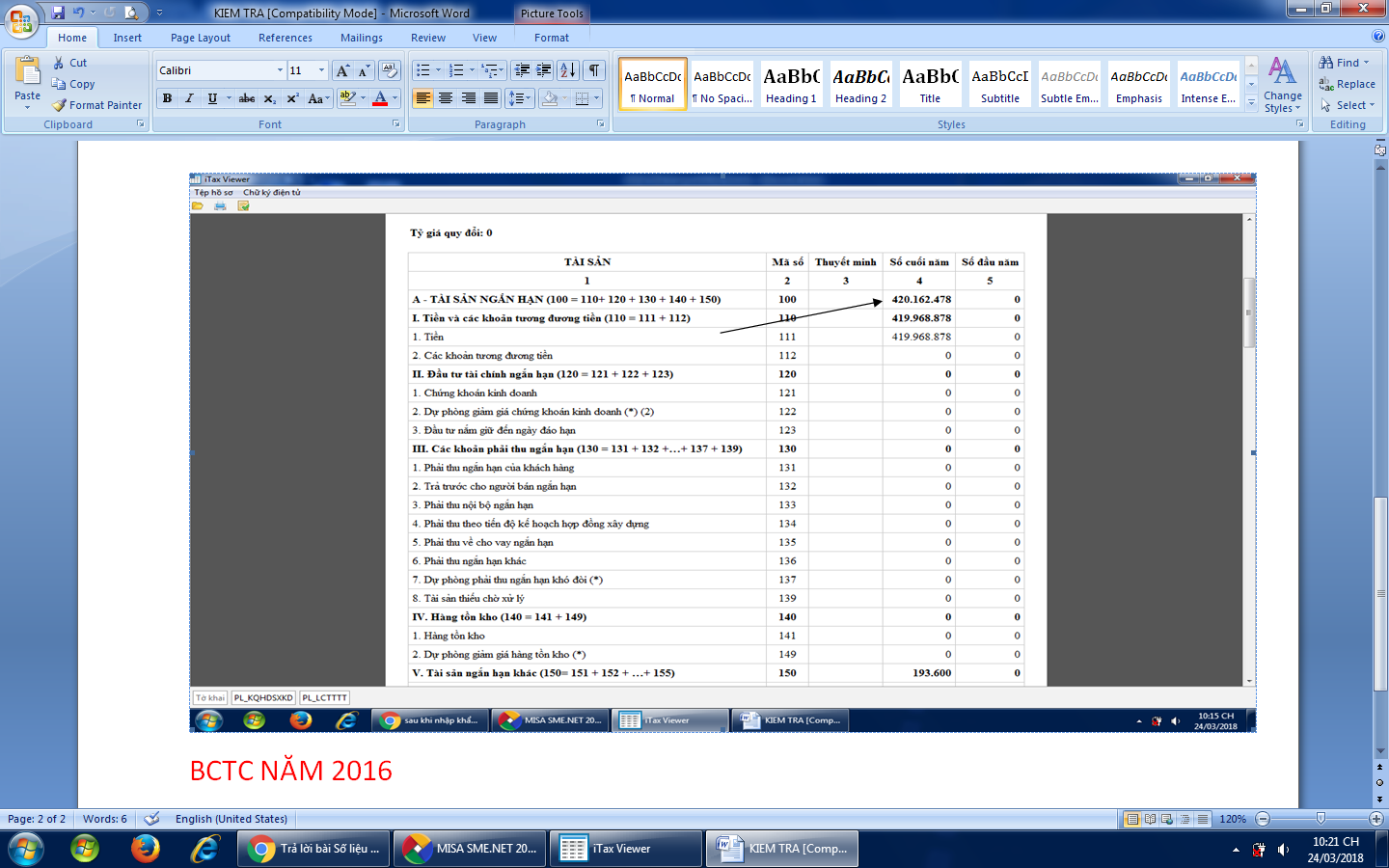Click zoom slider handle
The width and height of the screenshot is (1389, 868).
click(x=1321, y=819)
